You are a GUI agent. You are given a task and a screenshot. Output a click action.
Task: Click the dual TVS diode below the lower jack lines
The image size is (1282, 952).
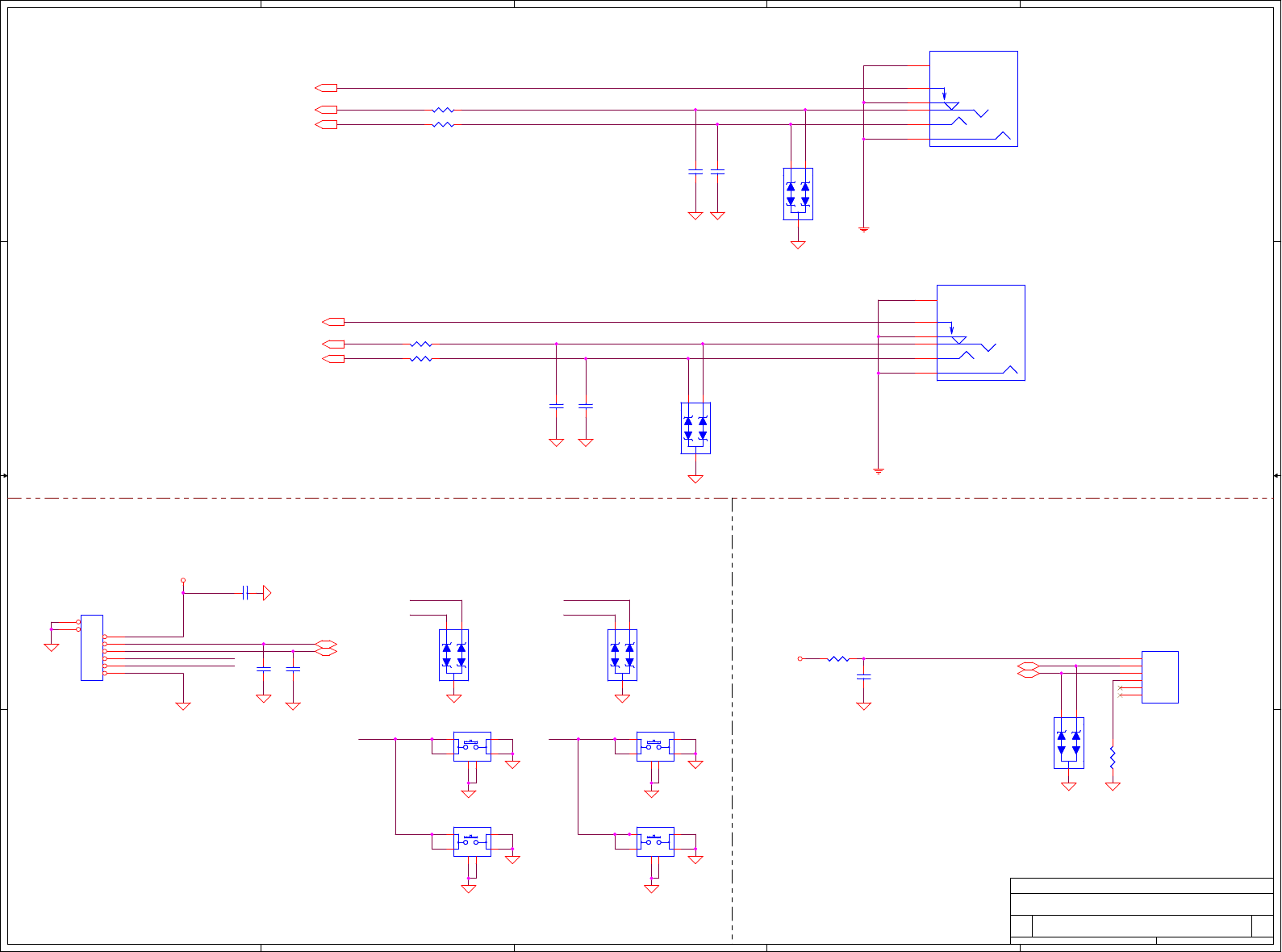click(x=695, y=428)
